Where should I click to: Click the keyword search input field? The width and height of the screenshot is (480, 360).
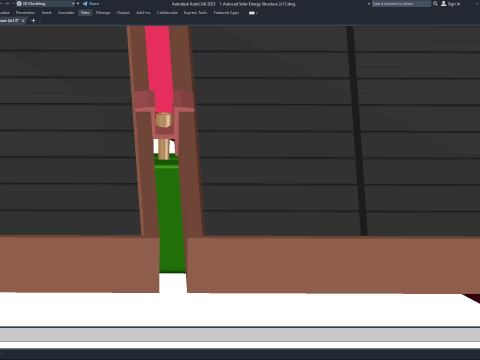(401, 4)
